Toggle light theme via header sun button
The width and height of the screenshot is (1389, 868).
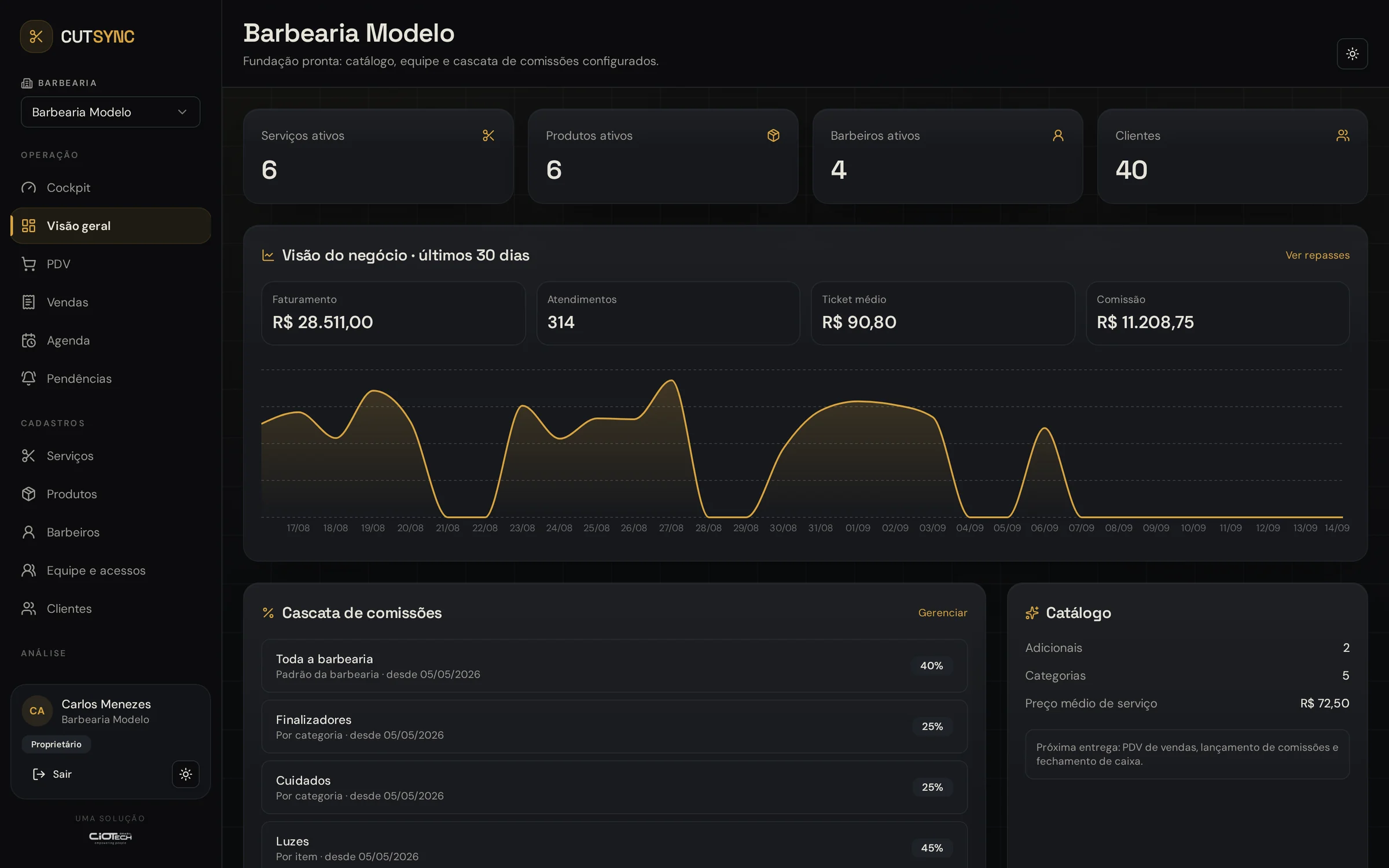tap(1352, 54)
